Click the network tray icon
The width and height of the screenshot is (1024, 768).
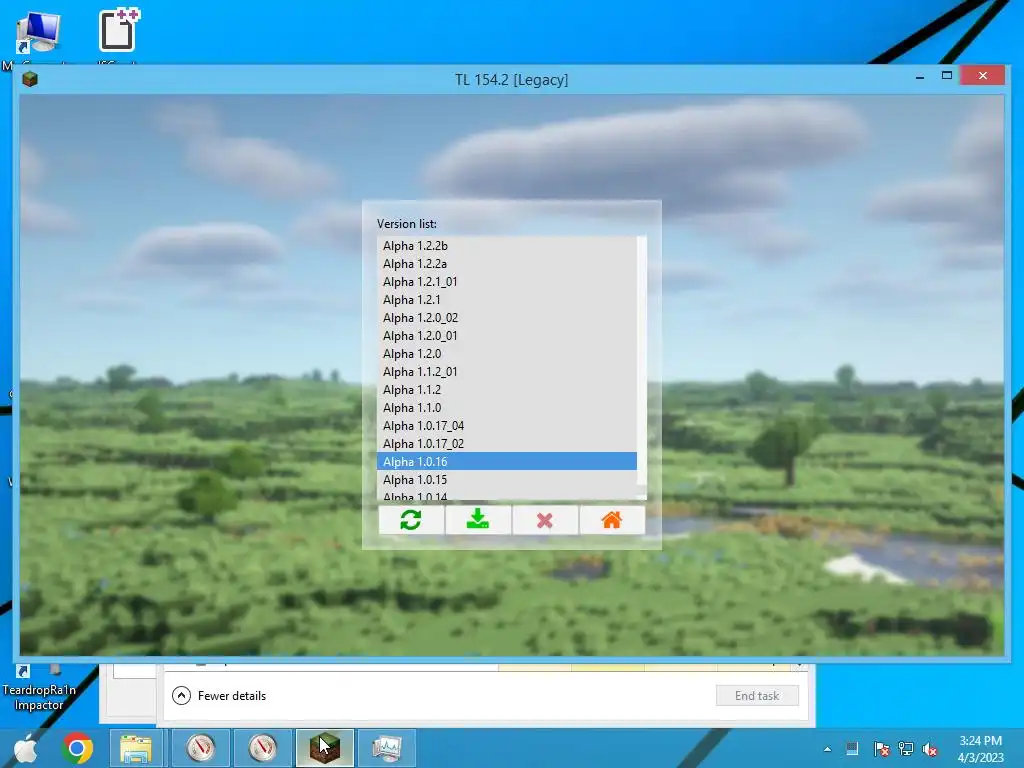pos(906,749)
